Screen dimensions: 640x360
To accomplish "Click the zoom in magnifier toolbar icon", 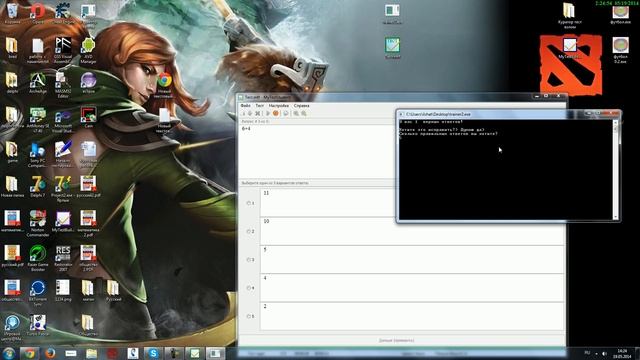I will click(x=296, y=113).
